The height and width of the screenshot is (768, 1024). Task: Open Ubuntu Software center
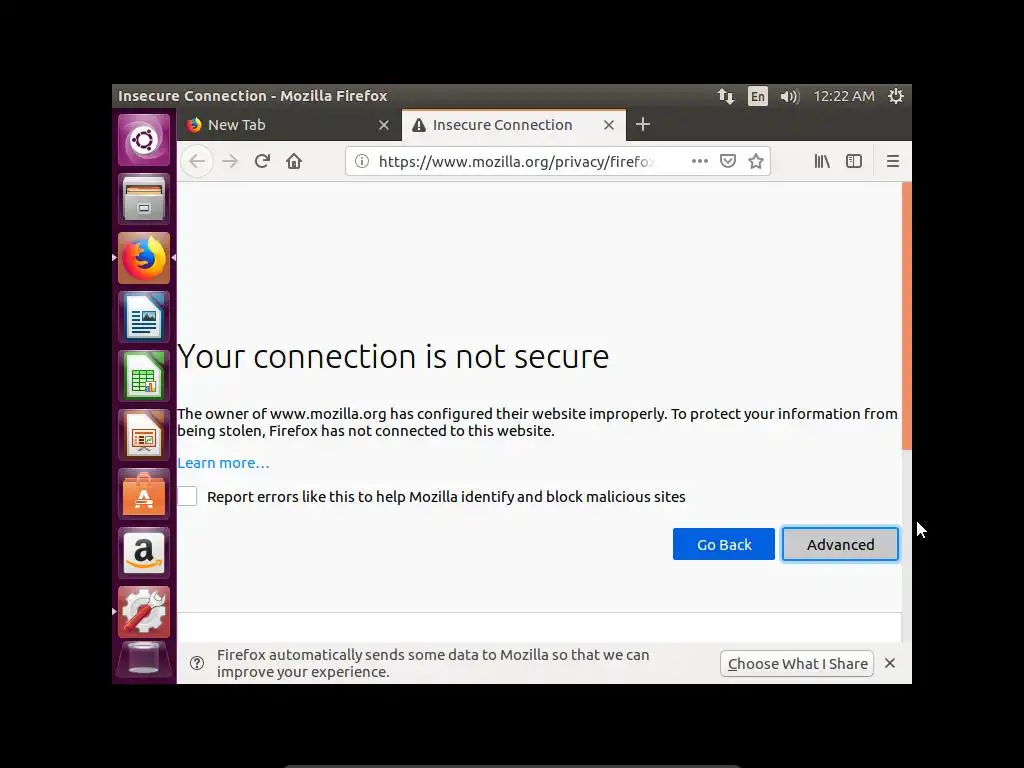[x=144, y=494]
